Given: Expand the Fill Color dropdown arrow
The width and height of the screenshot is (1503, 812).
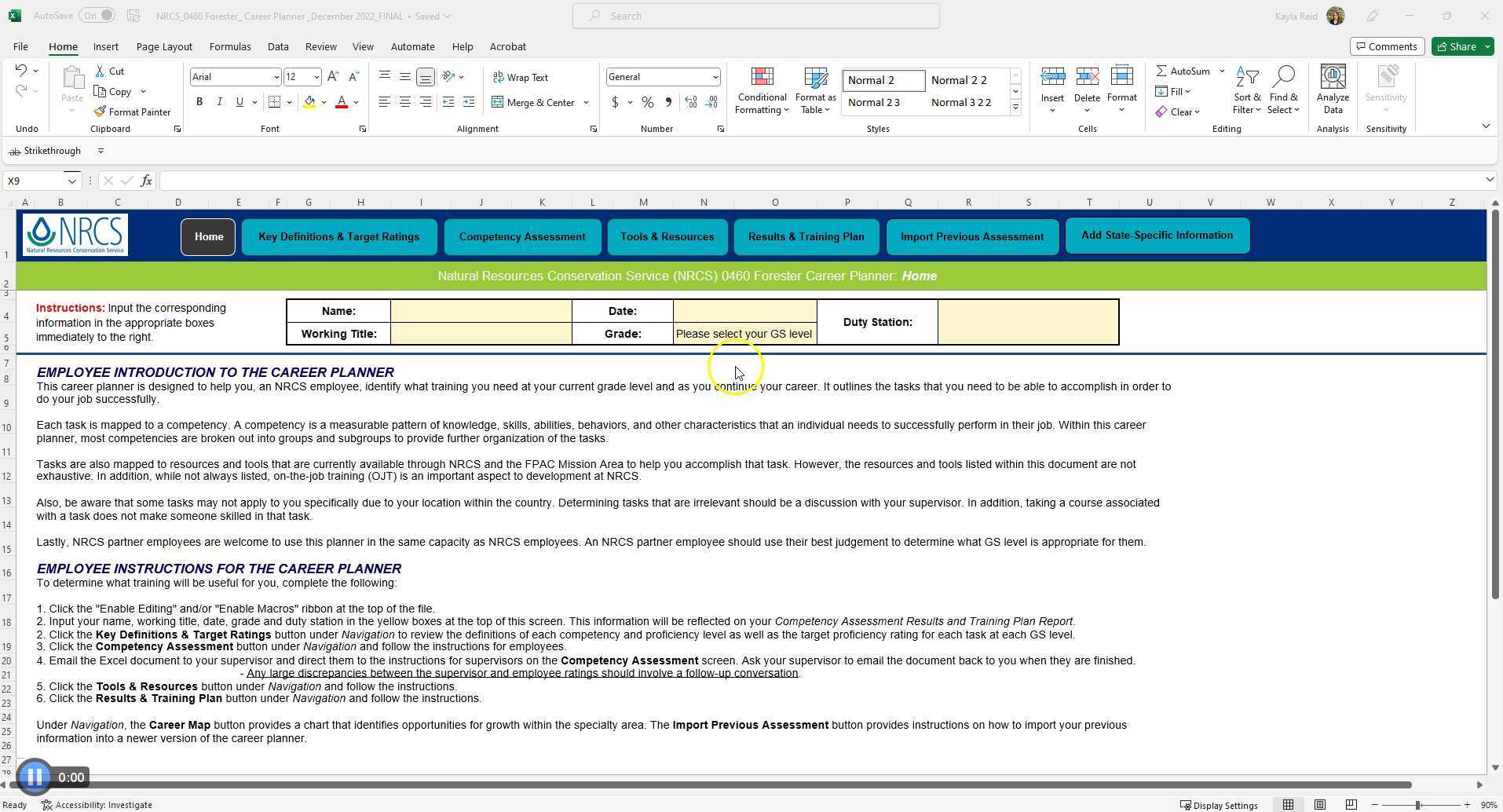Looking at the screenshot, I should click(323, 102).
